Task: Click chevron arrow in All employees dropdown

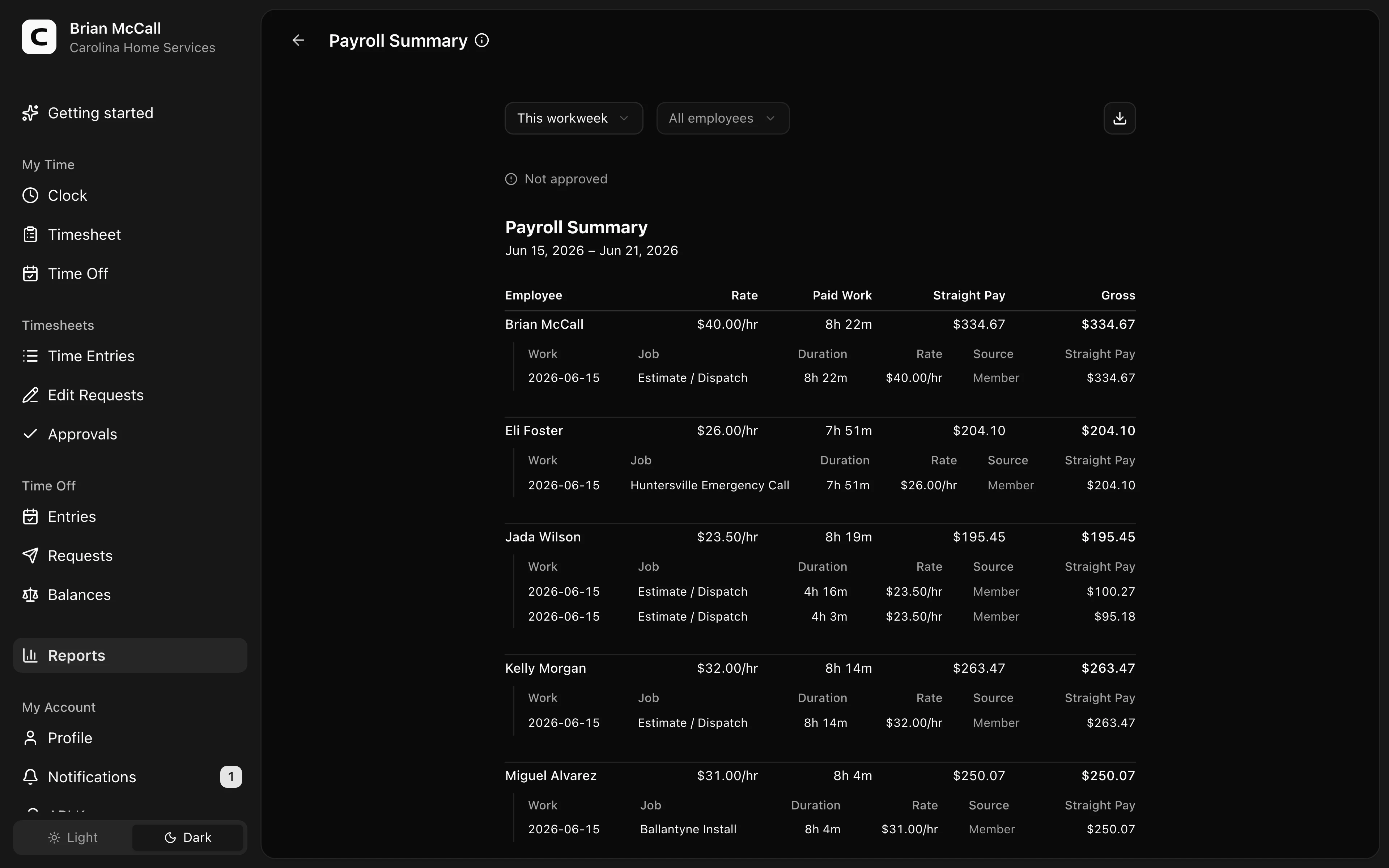Action: coord(770,118)
